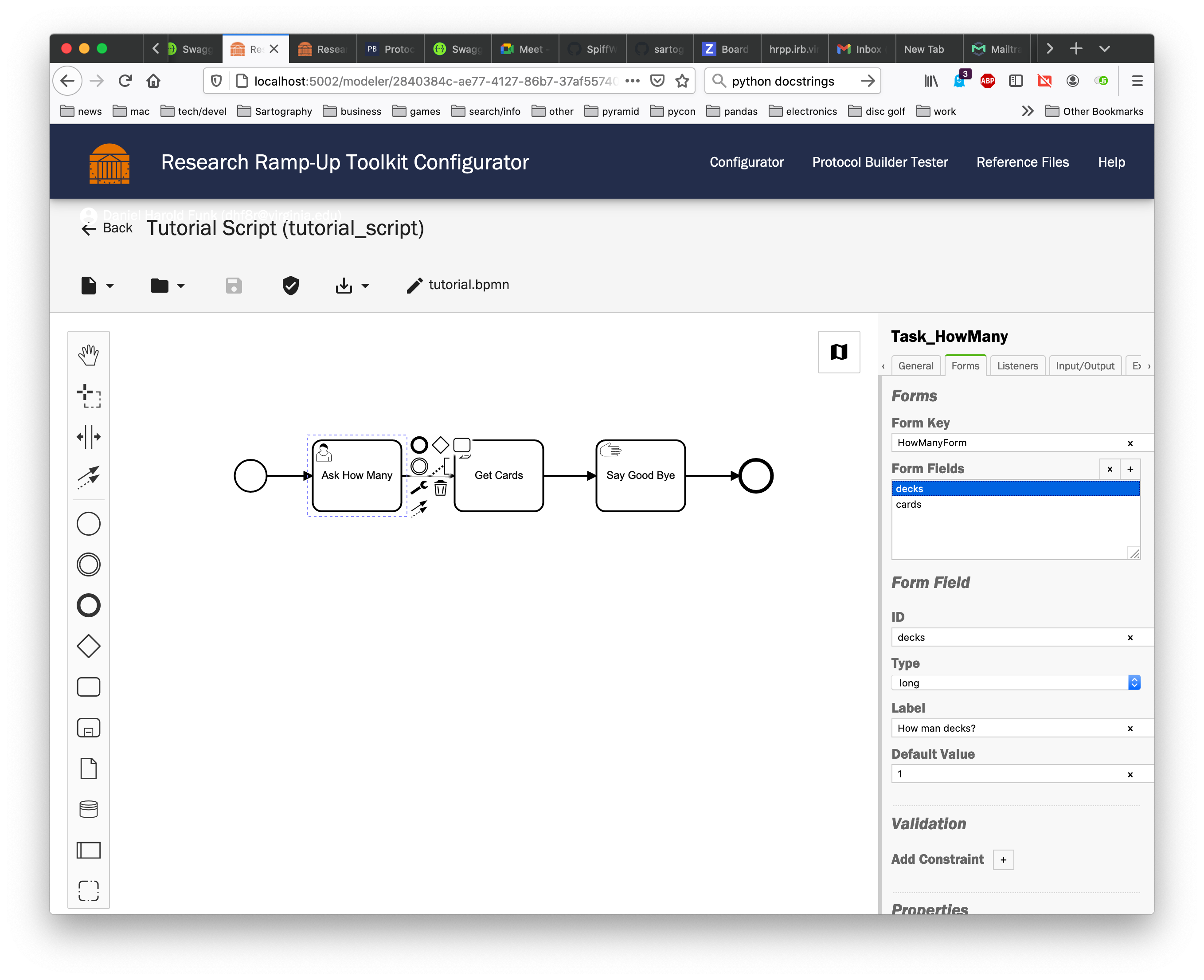This screenshot has height=980, width=1204.
Task: Activate the global connect tool
Action: 89,477
